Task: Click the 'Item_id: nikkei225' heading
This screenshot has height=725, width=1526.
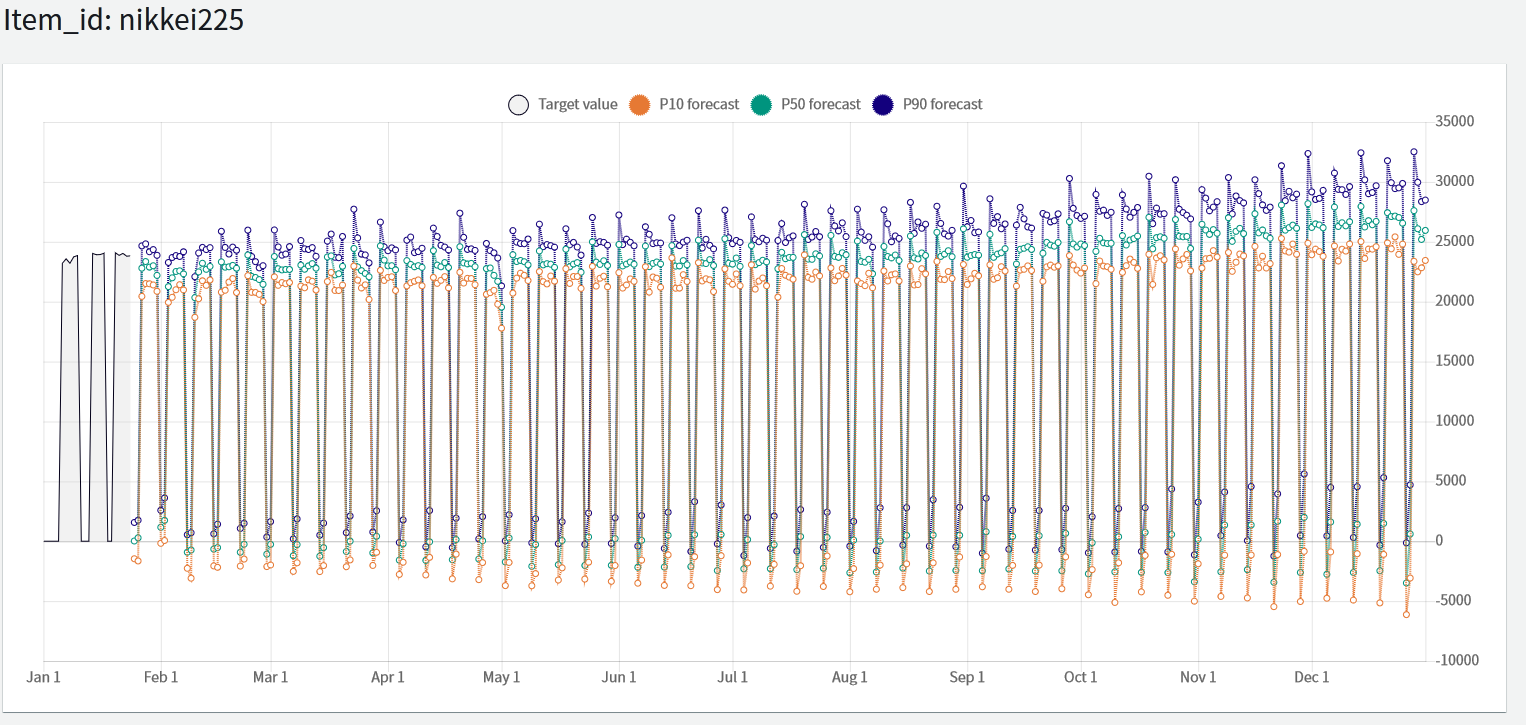Action: coord(124,20)
